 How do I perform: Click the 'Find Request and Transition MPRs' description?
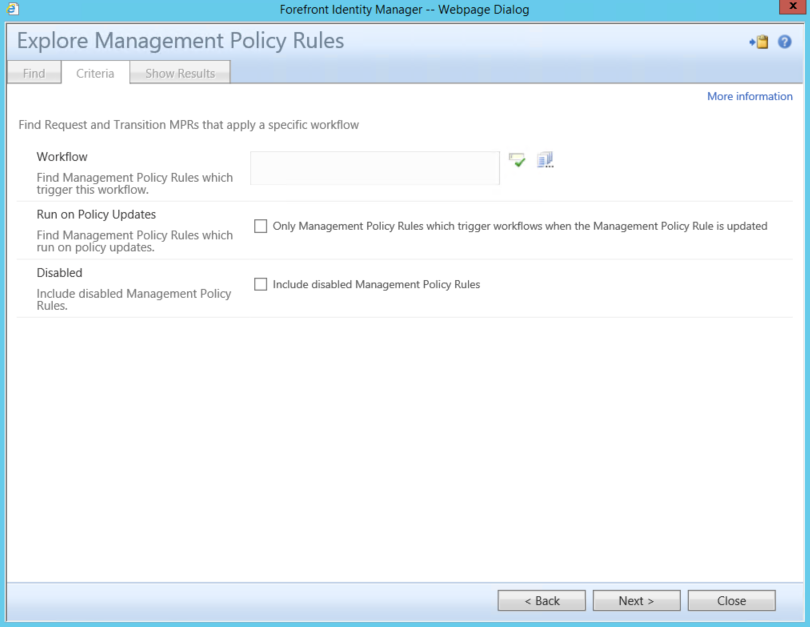click(189, 125)
